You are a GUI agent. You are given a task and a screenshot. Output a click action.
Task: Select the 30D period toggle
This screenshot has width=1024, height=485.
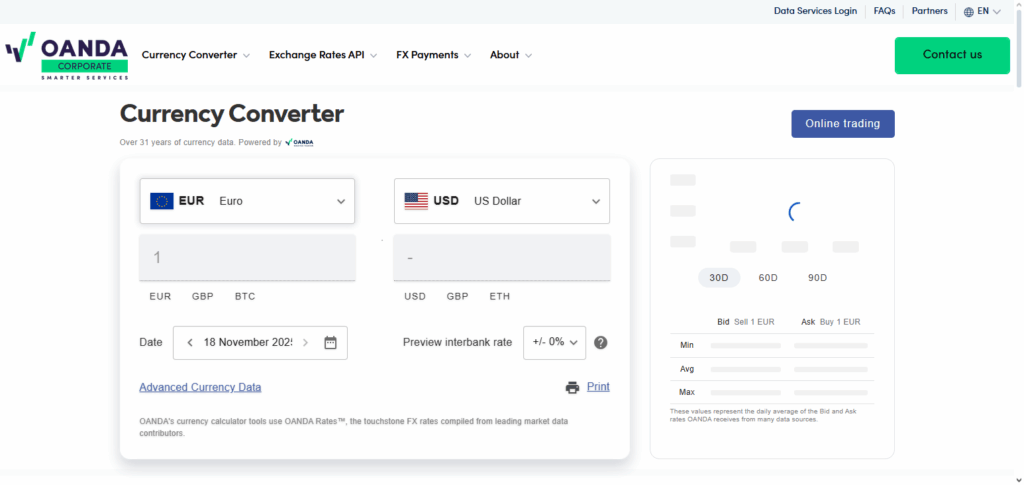click(x=718, y=277)
